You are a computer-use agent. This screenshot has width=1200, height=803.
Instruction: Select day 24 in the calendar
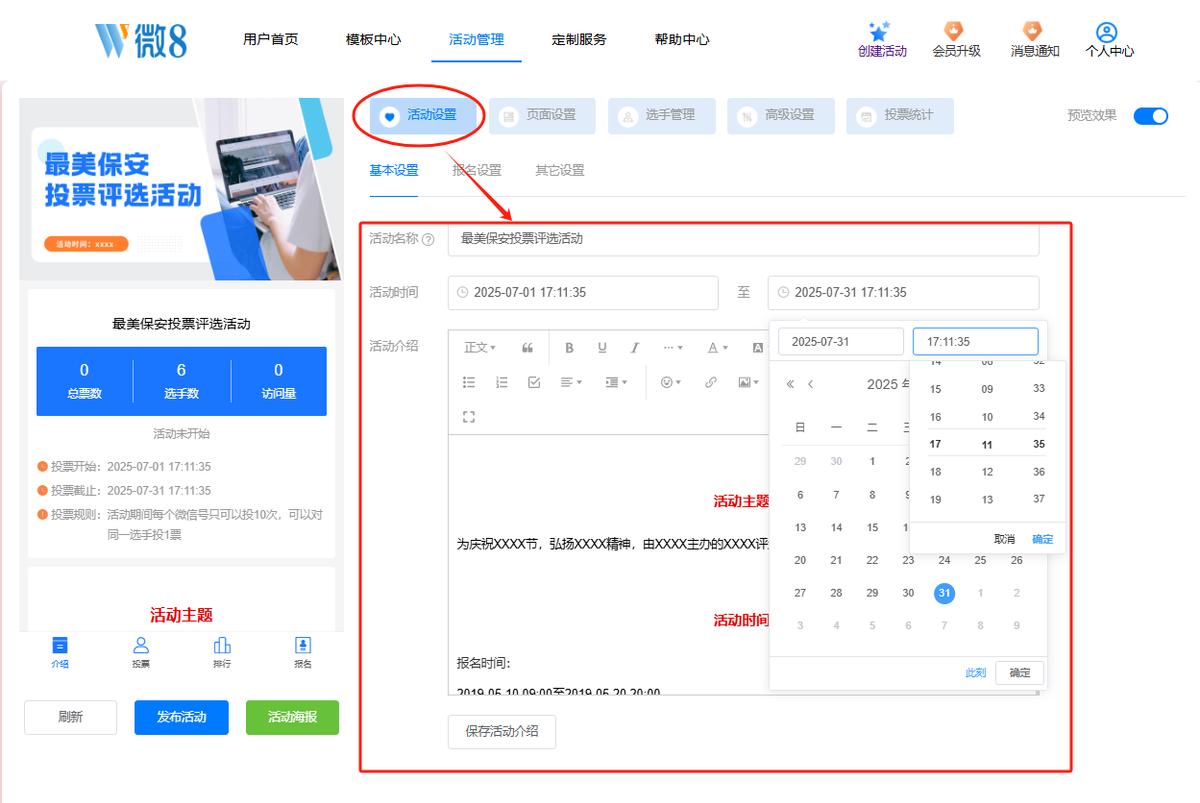pyautogui.click(x=944, y=561)
